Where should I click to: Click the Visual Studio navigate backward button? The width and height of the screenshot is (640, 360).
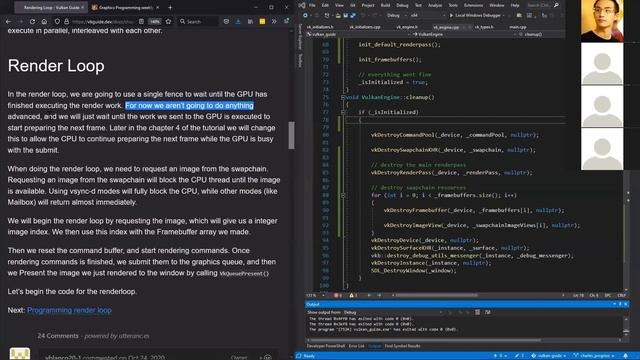(305, 16)
